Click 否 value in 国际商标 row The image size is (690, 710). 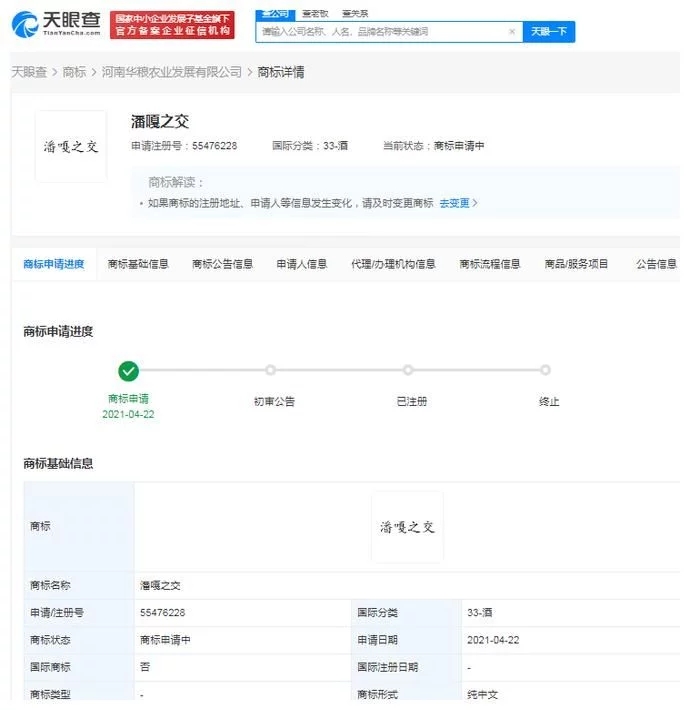point(145,667)
